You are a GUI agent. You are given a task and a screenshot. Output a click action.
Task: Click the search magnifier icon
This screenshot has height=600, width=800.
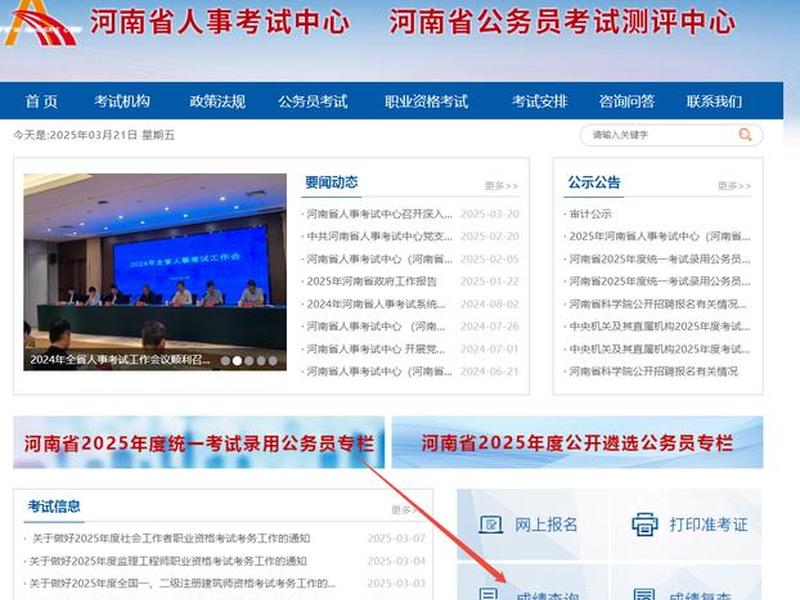click(x=745, y=135)
